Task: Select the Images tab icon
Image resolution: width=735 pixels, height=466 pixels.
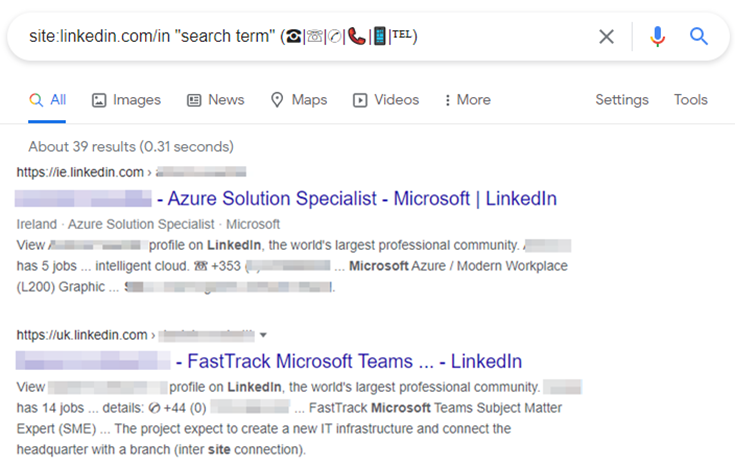Action: [99, 100]
